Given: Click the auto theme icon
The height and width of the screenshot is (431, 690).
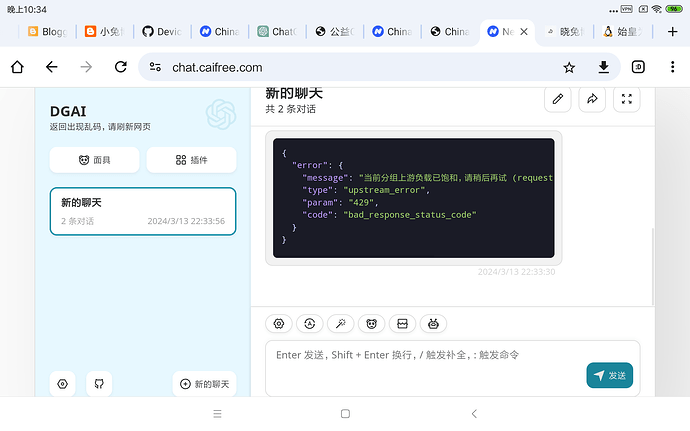Looking at the screenshot, I should 310,324.
